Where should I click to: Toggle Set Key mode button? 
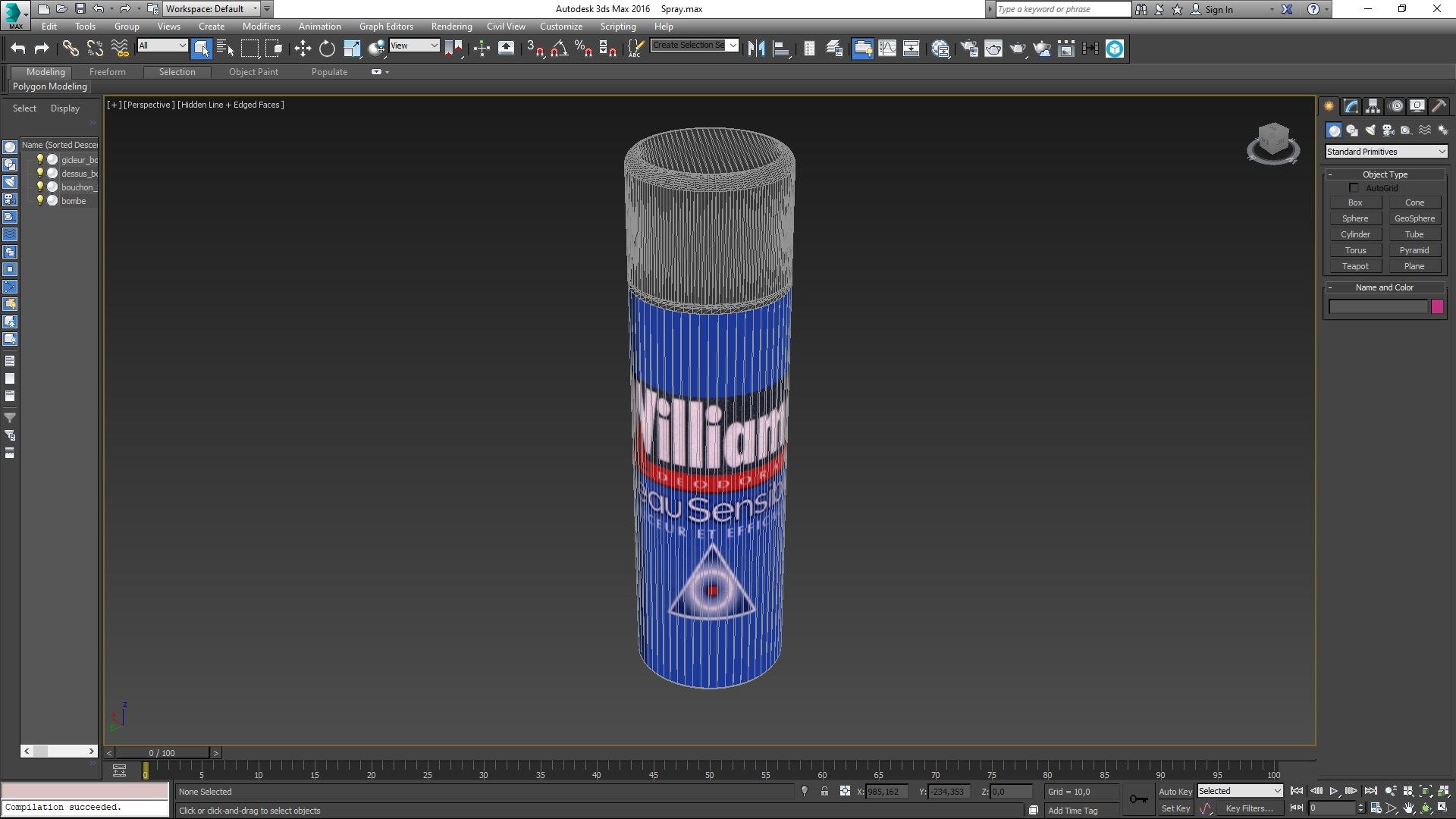click(x=1175, y=808)
